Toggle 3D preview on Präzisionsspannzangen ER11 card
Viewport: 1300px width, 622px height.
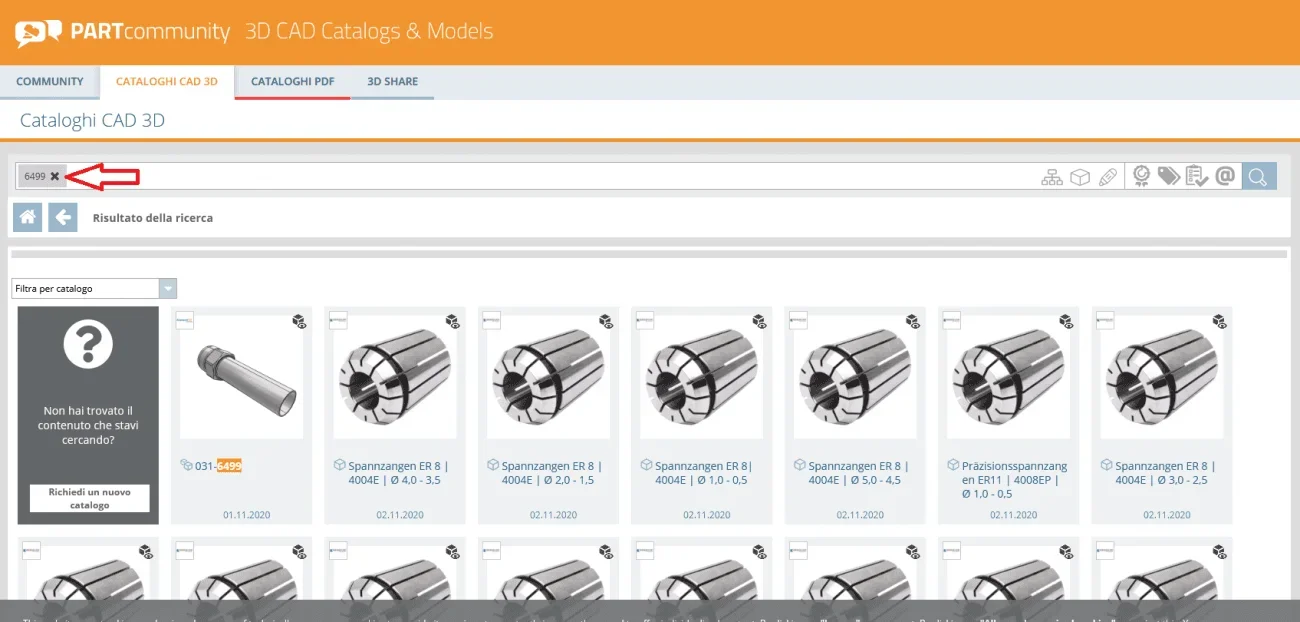pos(1066,321)
